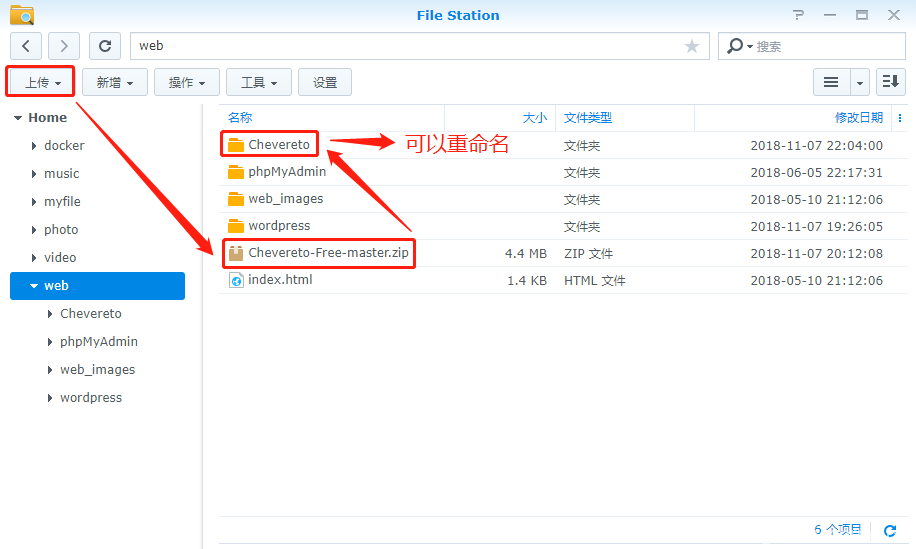Bookmark the web folder with the star
This screenshot has height=549, width=916.
(x=692, y=46)
